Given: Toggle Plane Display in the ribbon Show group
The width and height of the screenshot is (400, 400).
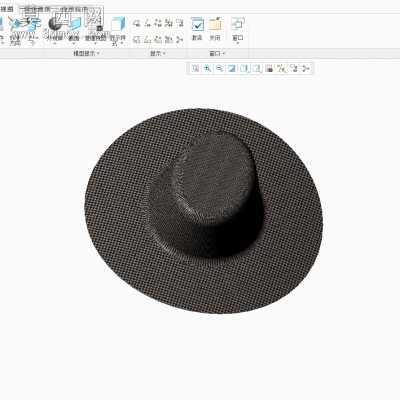Looking at the screenshot, I should coord(136,23).
